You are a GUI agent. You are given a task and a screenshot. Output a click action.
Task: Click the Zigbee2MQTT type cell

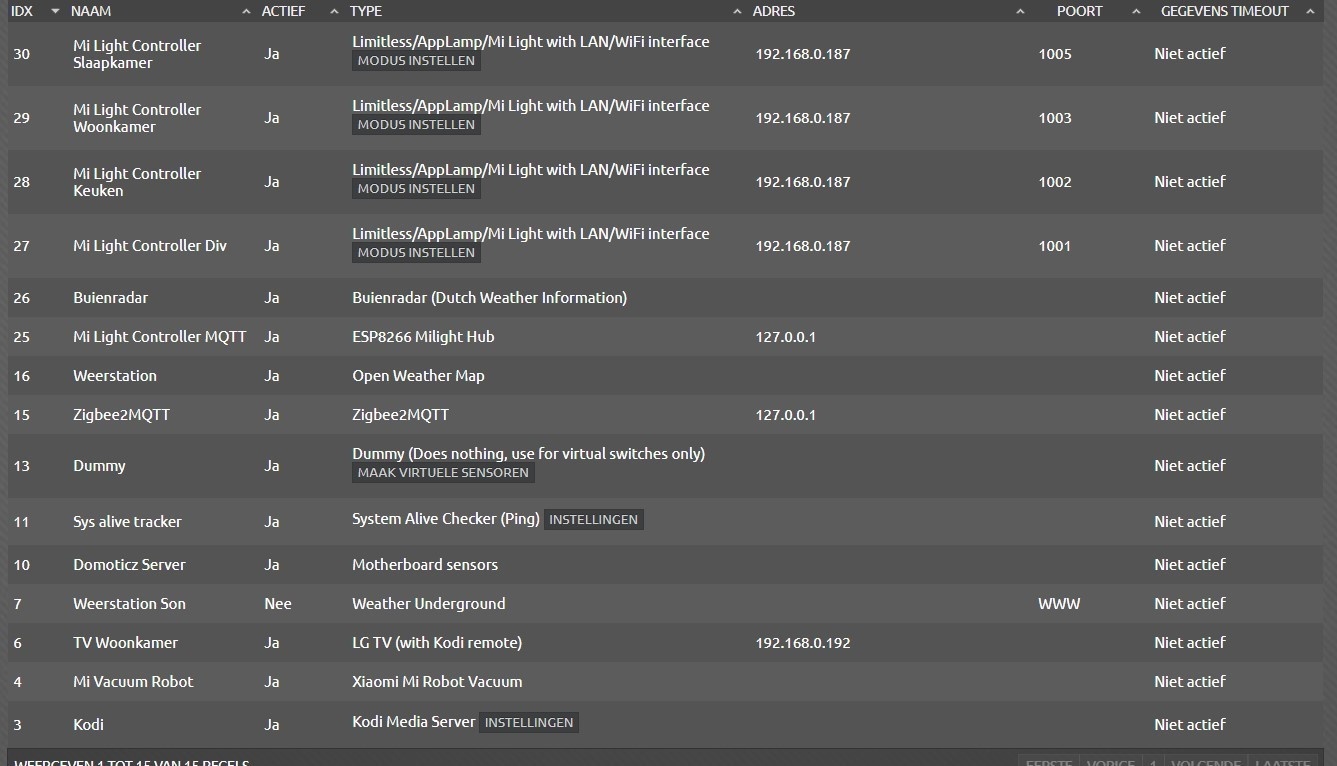tap(400, 415)
